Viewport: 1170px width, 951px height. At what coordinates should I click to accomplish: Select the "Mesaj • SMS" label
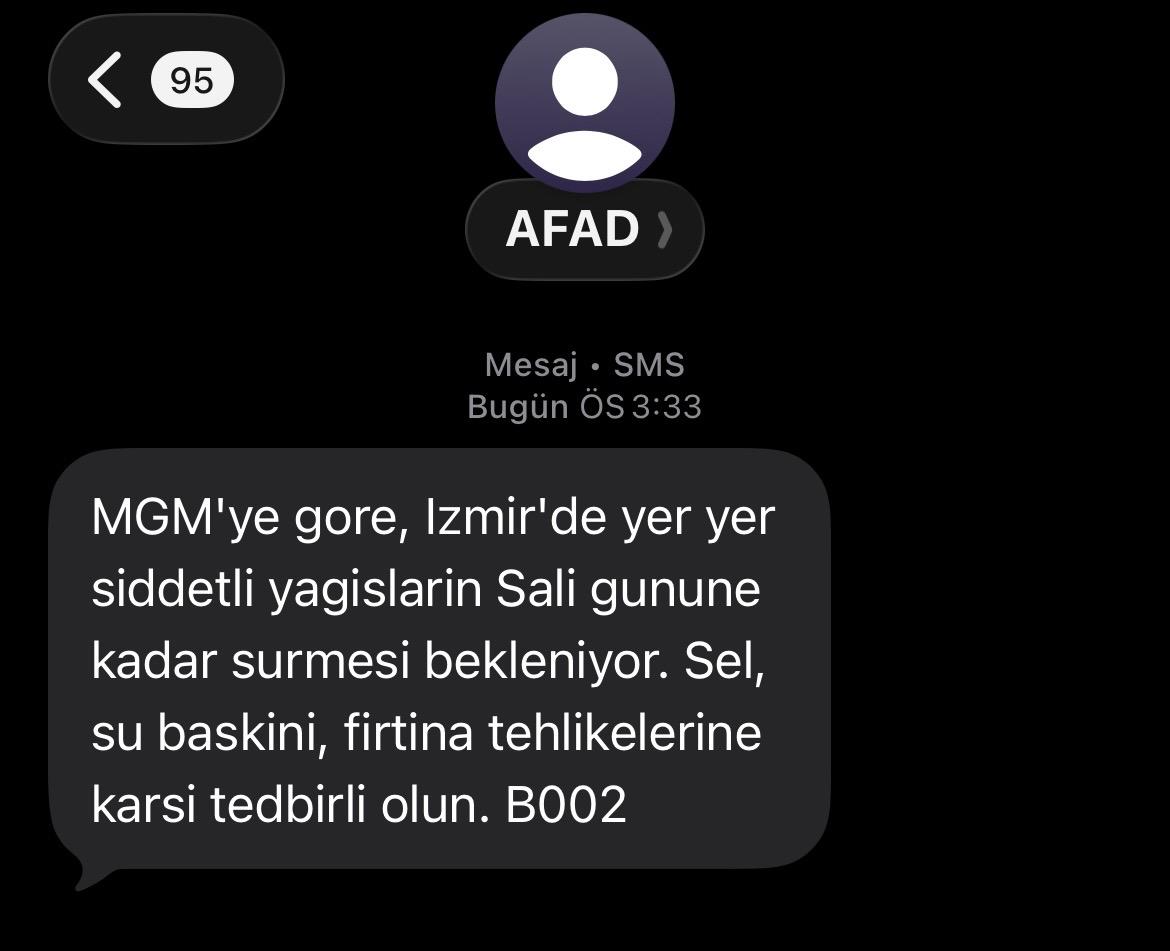(584, 365)
